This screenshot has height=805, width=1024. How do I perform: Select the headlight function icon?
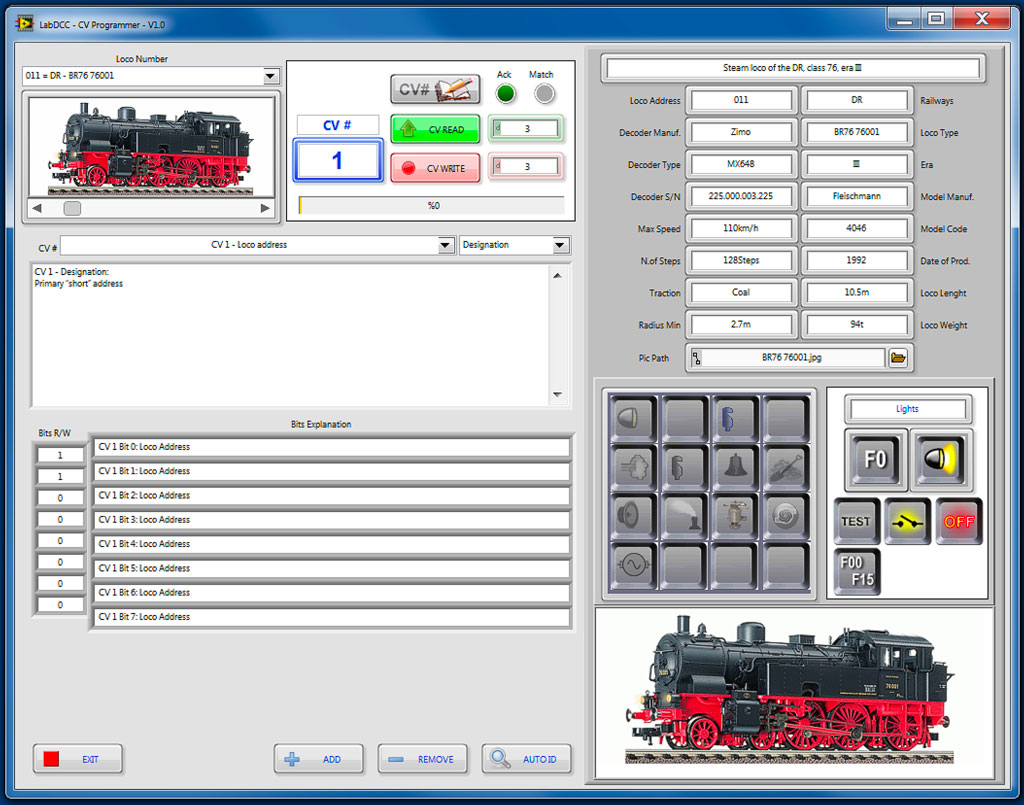click(x=633, y=416)
